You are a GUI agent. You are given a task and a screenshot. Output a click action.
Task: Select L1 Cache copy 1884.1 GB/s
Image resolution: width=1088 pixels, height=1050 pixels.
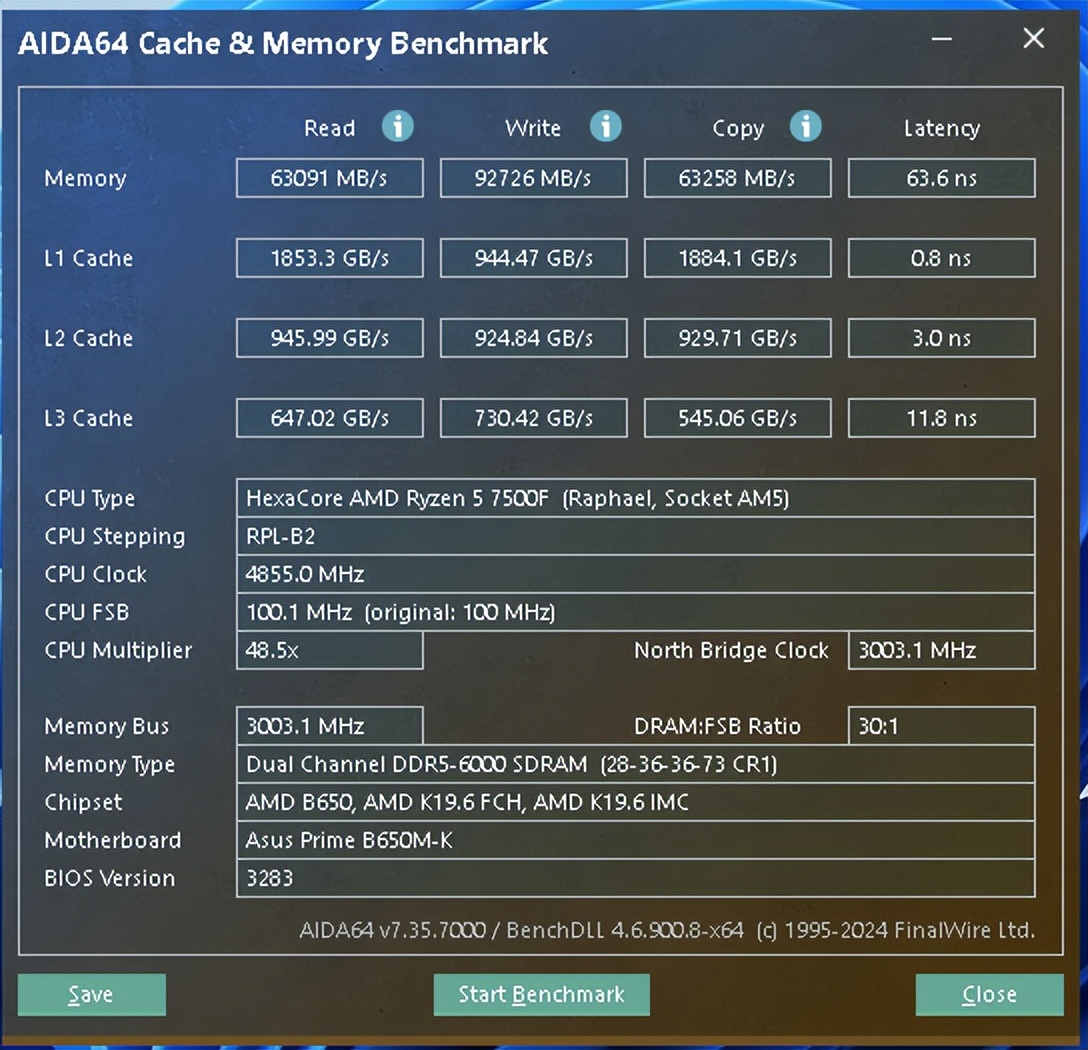click(x=738, y=258)
